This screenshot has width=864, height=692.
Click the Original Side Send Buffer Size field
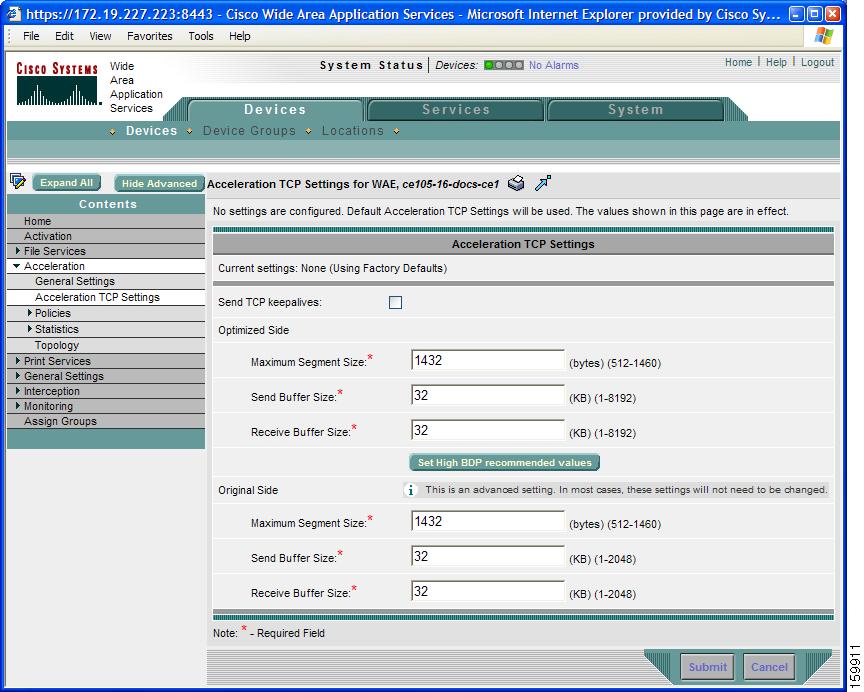[x=488, y=556]
